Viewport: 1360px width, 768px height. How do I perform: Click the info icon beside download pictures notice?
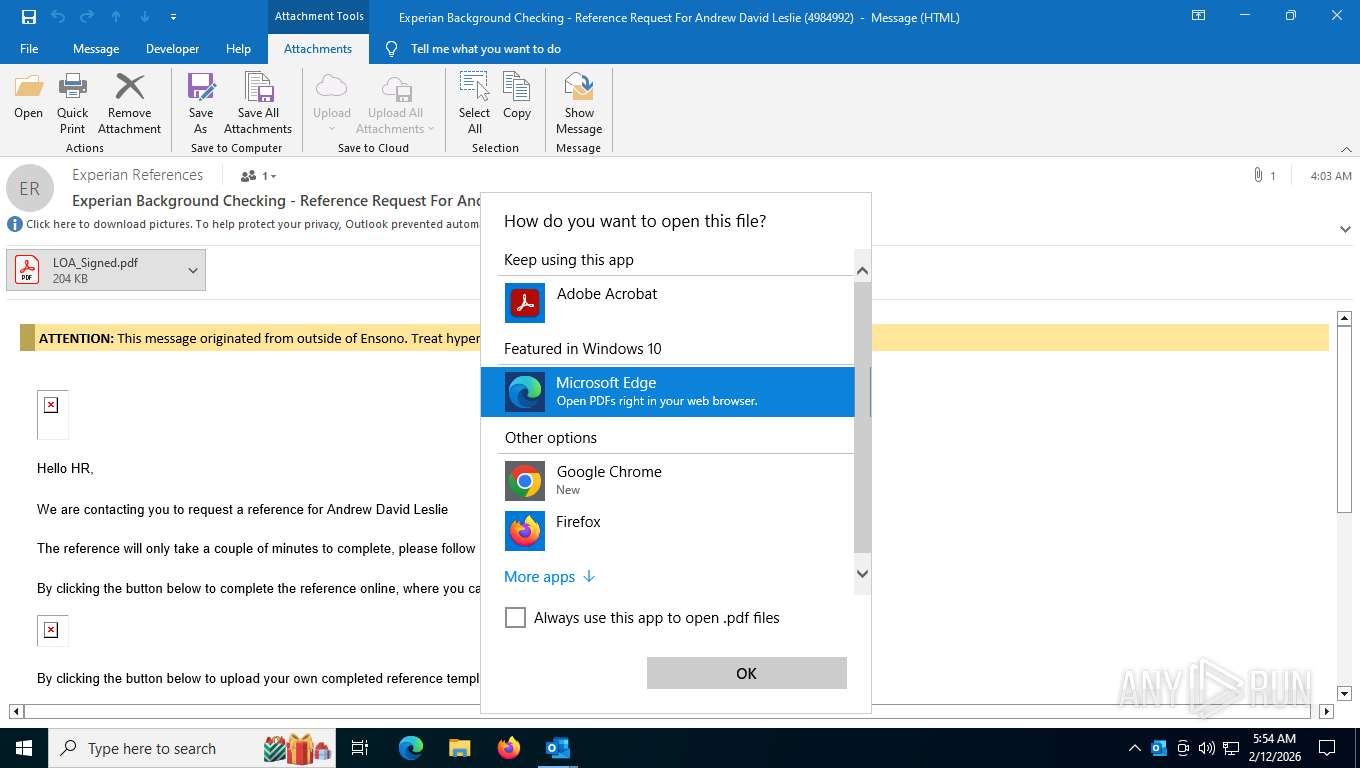(15, 224)
